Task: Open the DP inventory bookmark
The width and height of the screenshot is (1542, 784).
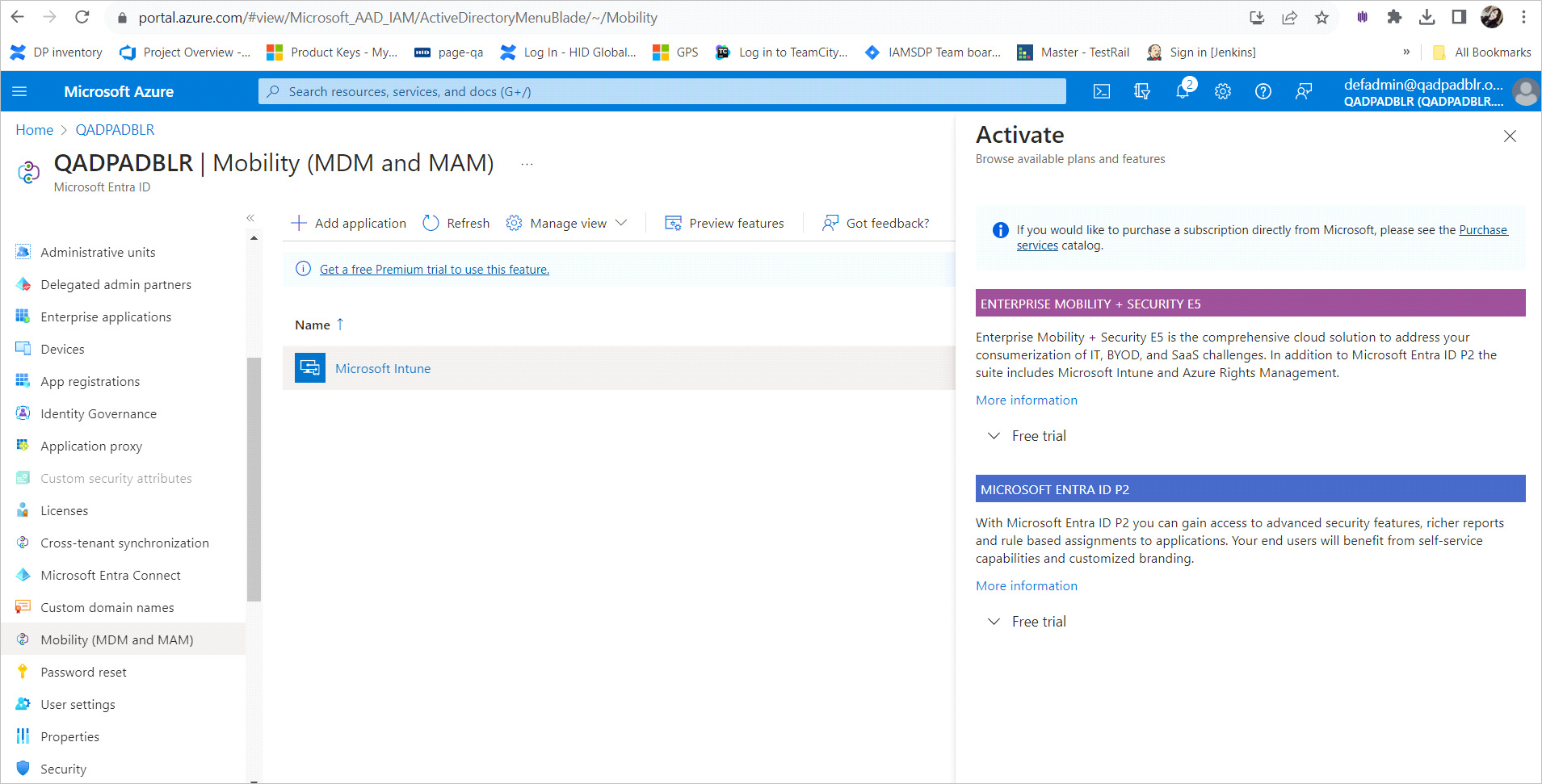Action: coord(56,52)
